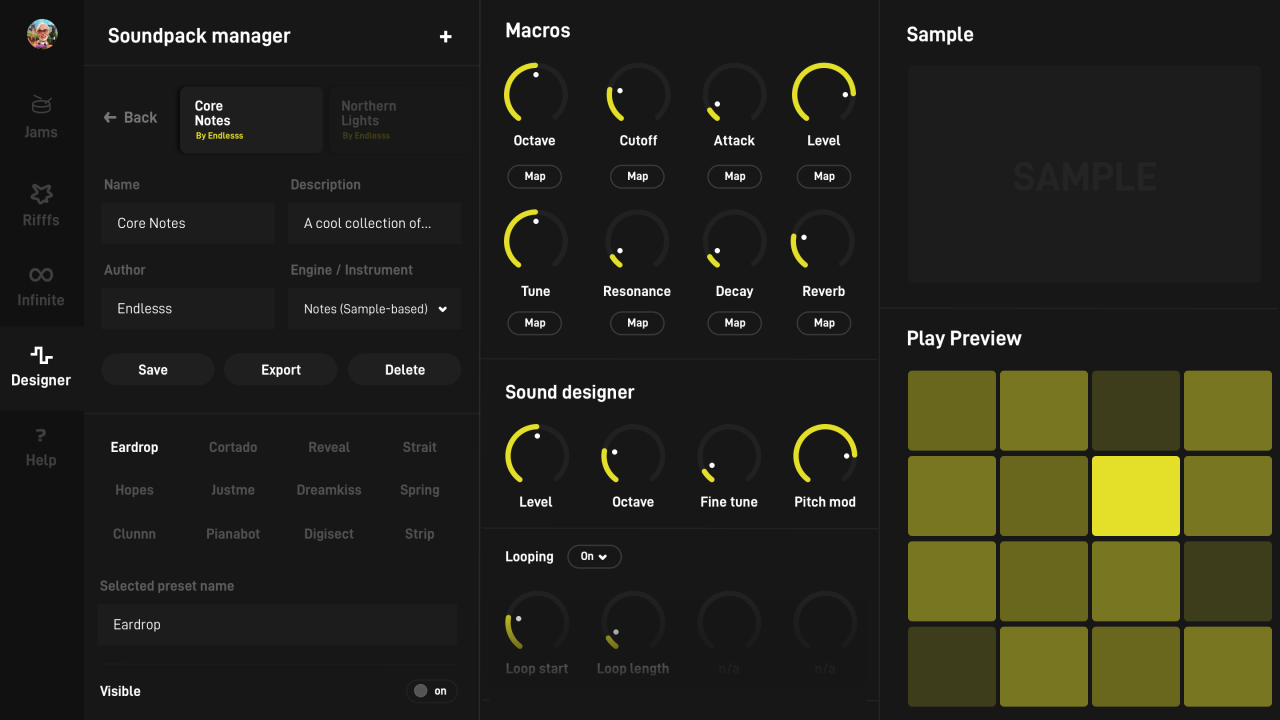Click the bright yellow preview pad

click(1135, 496)
